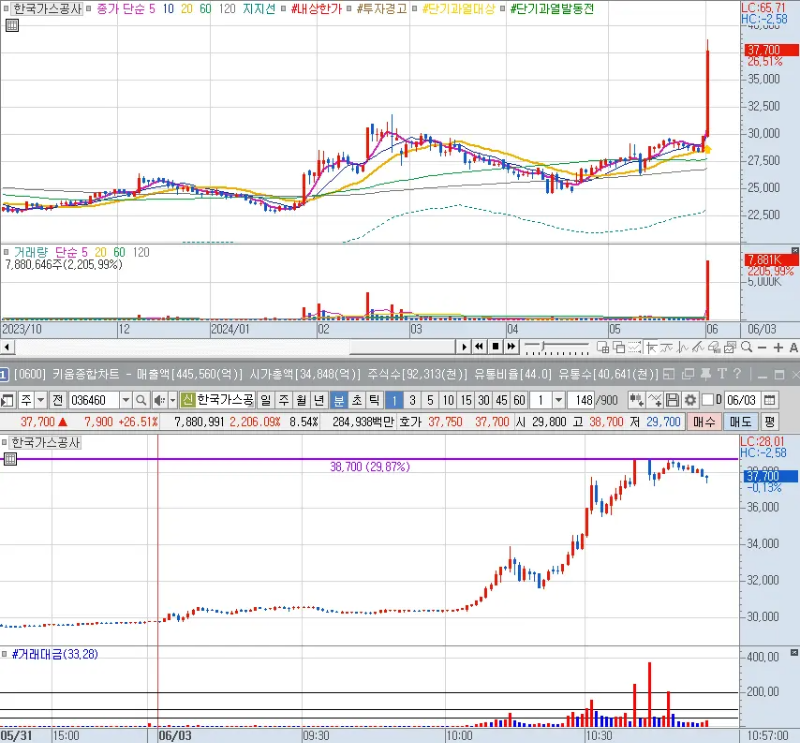Open the calendar picker icon
The width and height of the screenshot is (800, 743).
pyautogui.click(x=770, y=400)
